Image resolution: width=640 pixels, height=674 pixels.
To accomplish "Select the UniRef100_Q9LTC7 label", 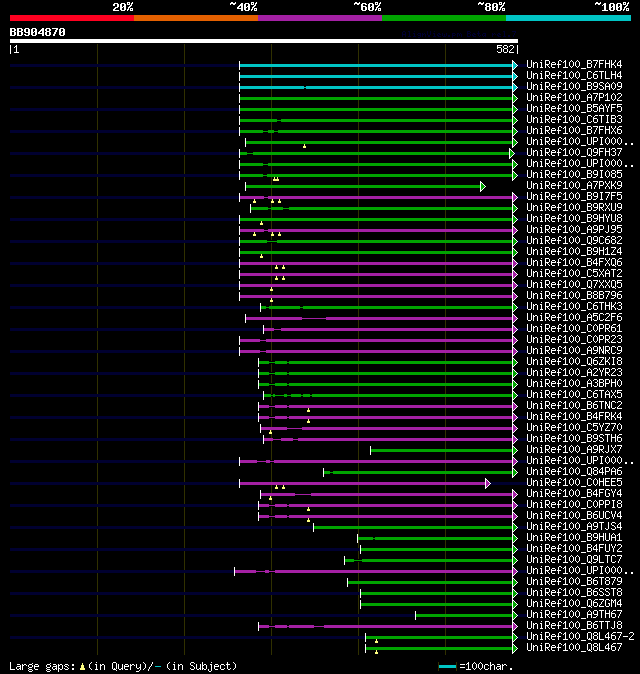I will (x=574, y=560).
